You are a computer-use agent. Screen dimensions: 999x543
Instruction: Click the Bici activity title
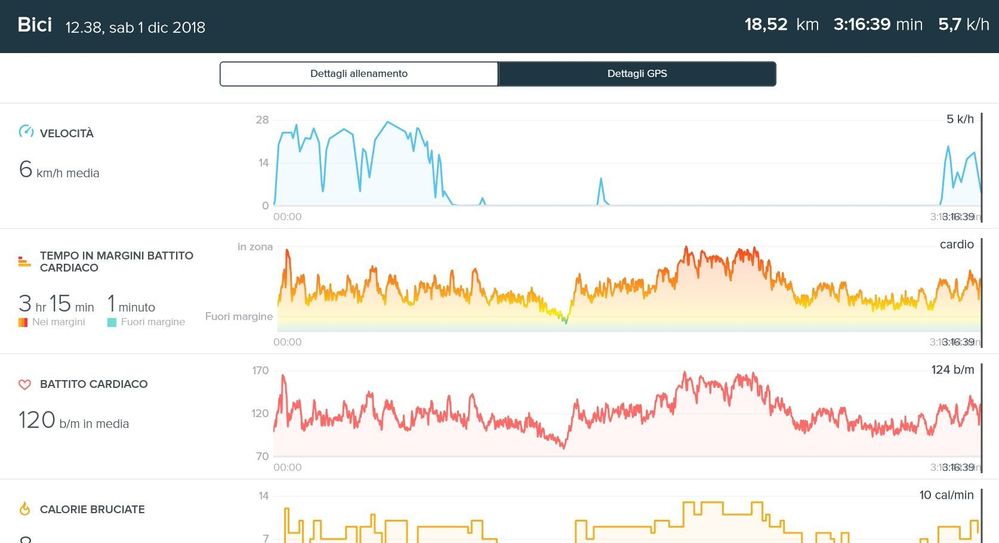coord(34,25)
